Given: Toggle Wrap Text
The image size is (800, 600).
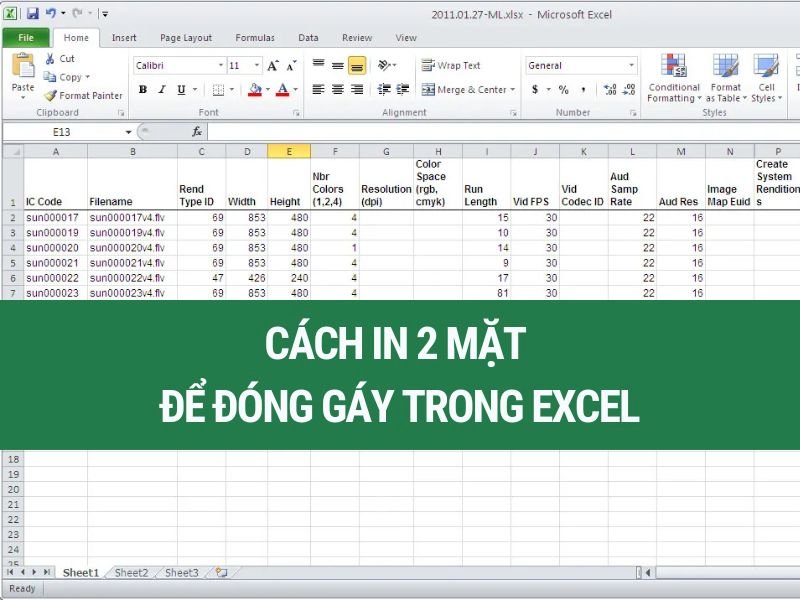Looking at the screenshot, I should point(451,65).
